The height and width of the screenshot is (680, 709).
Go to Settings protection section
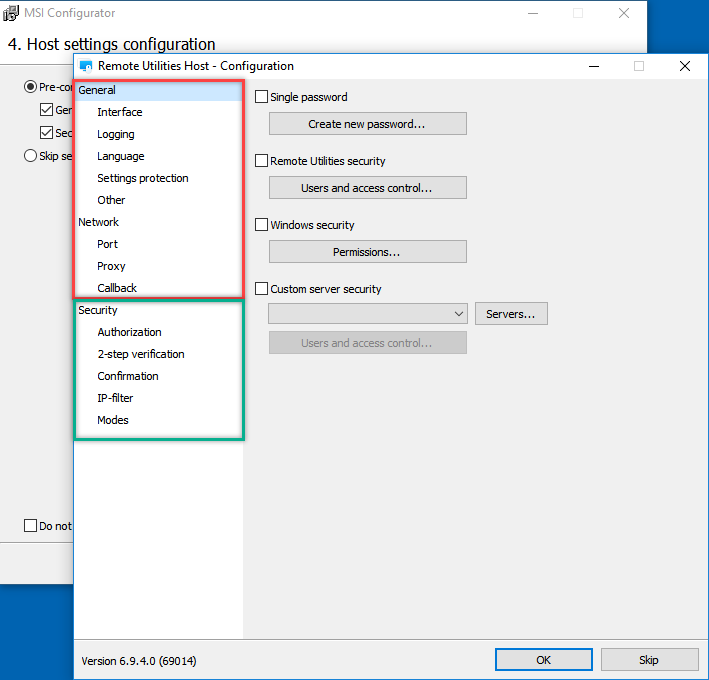pos(142,178)
